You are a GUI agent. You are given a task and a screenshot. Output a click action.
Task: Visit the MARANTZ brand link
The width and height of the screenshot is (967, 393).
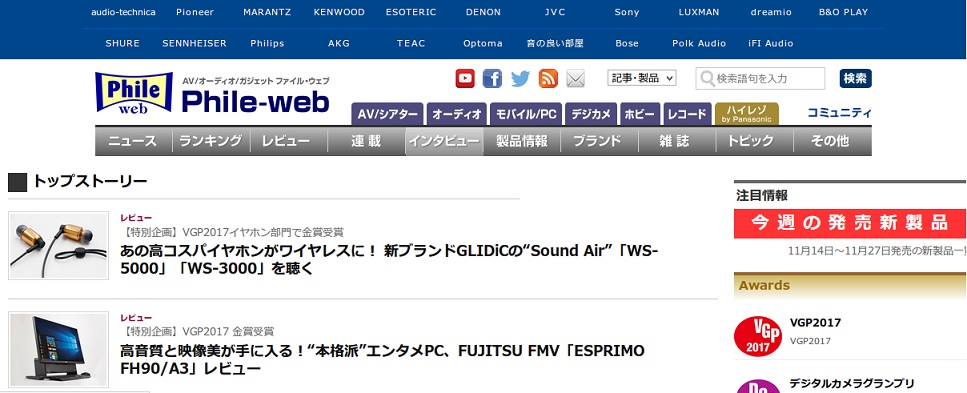click(x=267, y=12)
